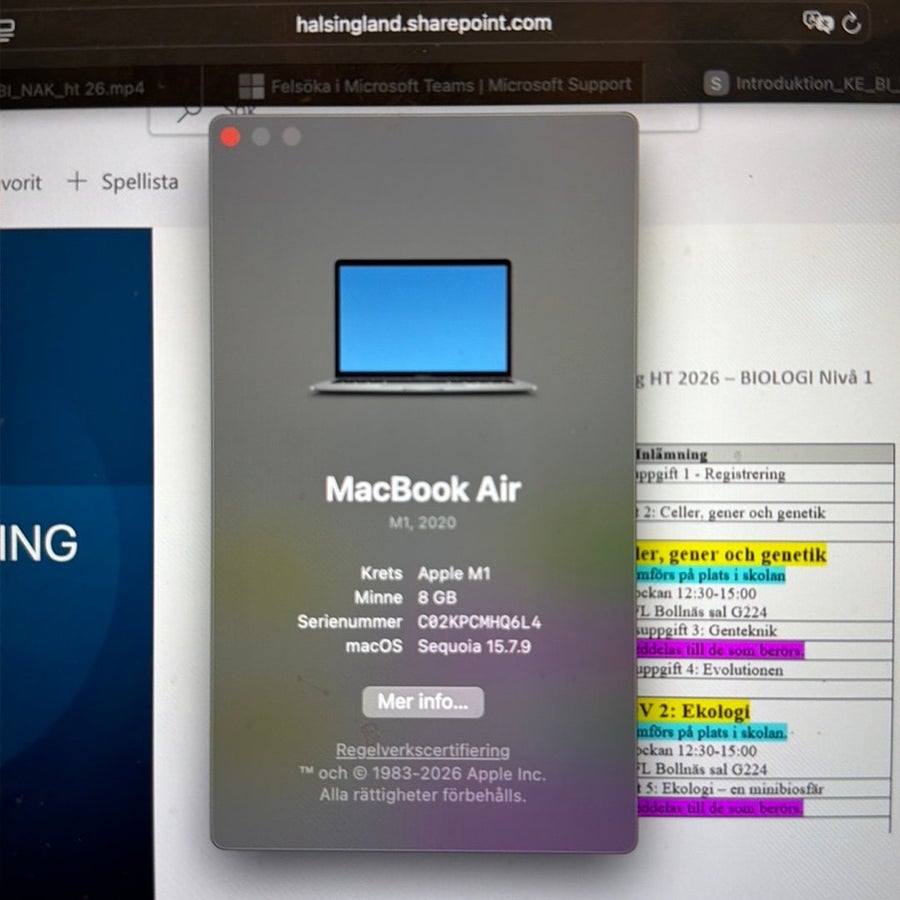This screenshot has width=900, height=900.
Task: Click the serial number C02KPCMHQ6L4 text
Action: pyautogui.click(x=479, y=622)
